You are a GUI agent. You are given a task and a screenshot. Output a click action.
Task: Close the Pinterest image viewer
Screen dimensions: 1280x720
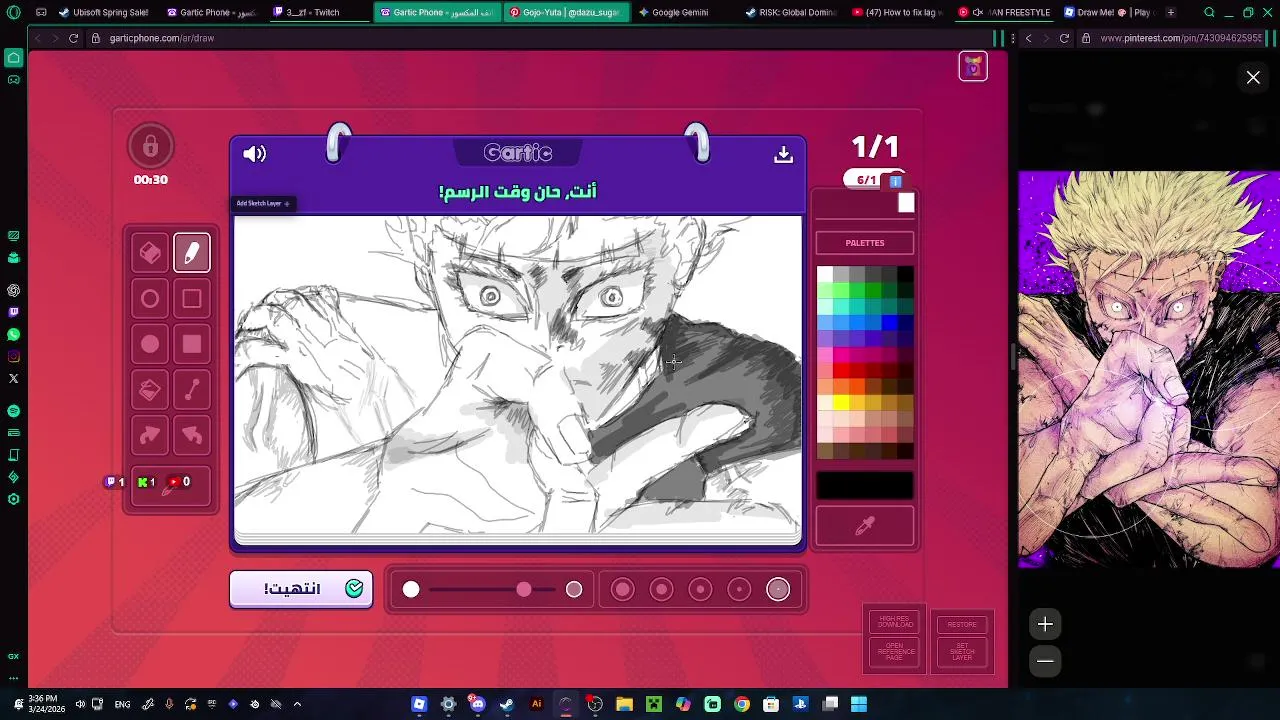point(1253,77)
